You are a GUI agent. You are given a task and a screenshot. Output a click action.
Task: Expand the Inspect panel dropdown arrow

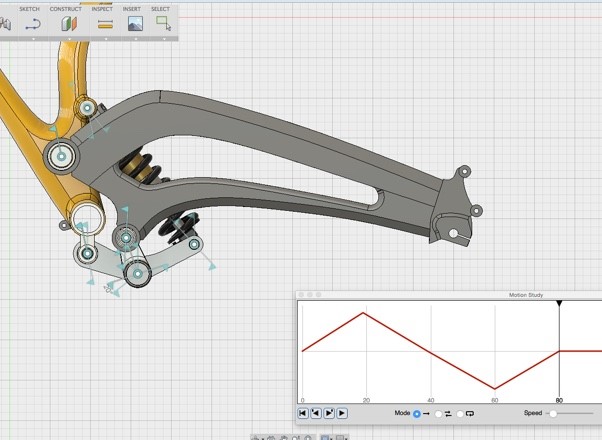[x=106, y=39]
